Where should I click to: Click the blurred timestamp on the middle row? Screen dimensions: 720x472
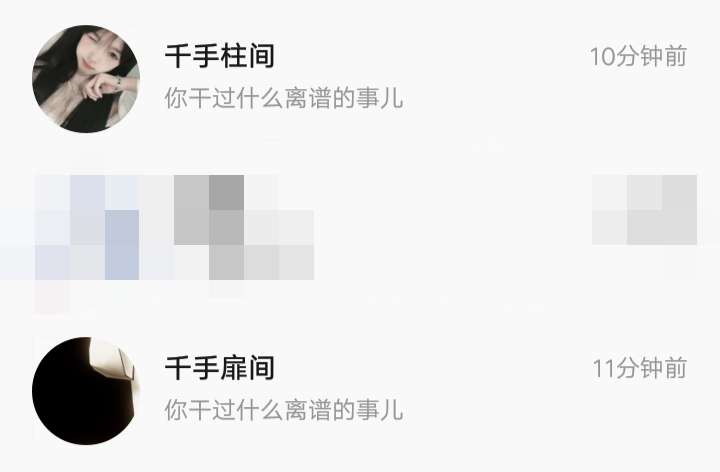pyautogui.click(x=644, y=210)
